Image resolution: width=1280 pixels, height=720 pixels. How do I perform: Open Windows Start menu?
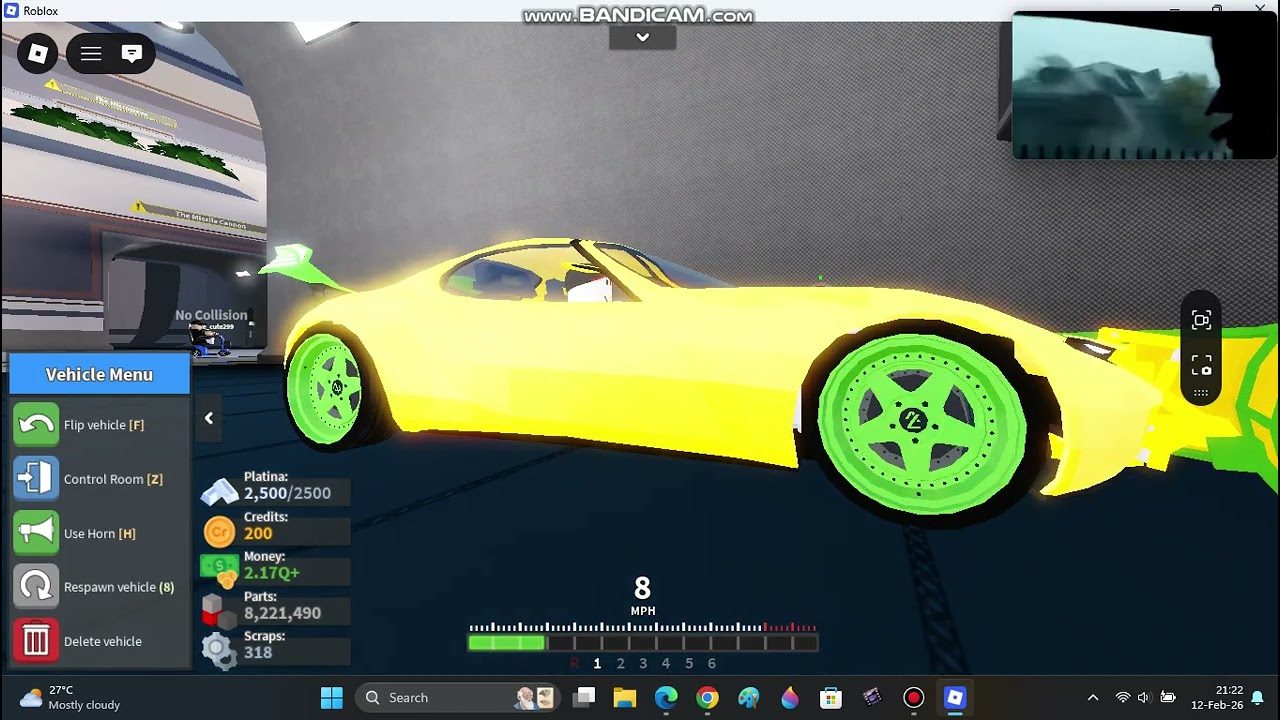click(x=332, y=697)
